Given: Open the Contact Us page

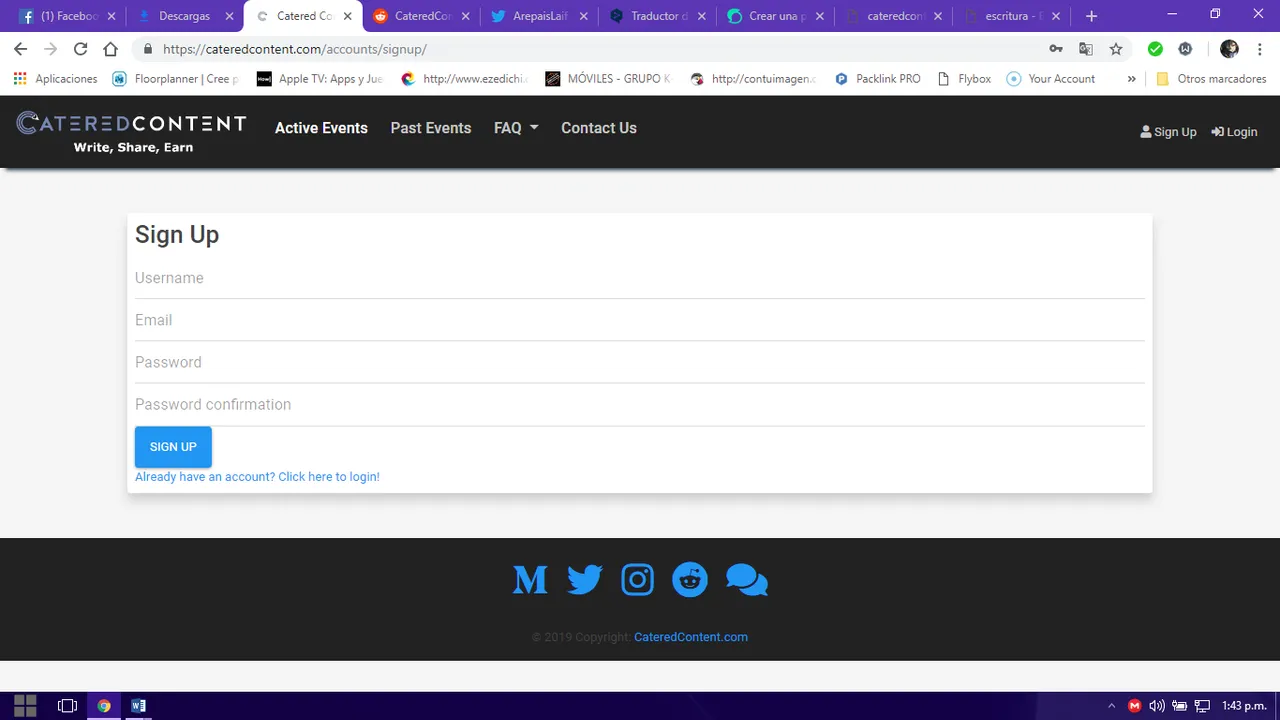Looking at the screenshot, I should pyautogui.click(x=598, y=128).
